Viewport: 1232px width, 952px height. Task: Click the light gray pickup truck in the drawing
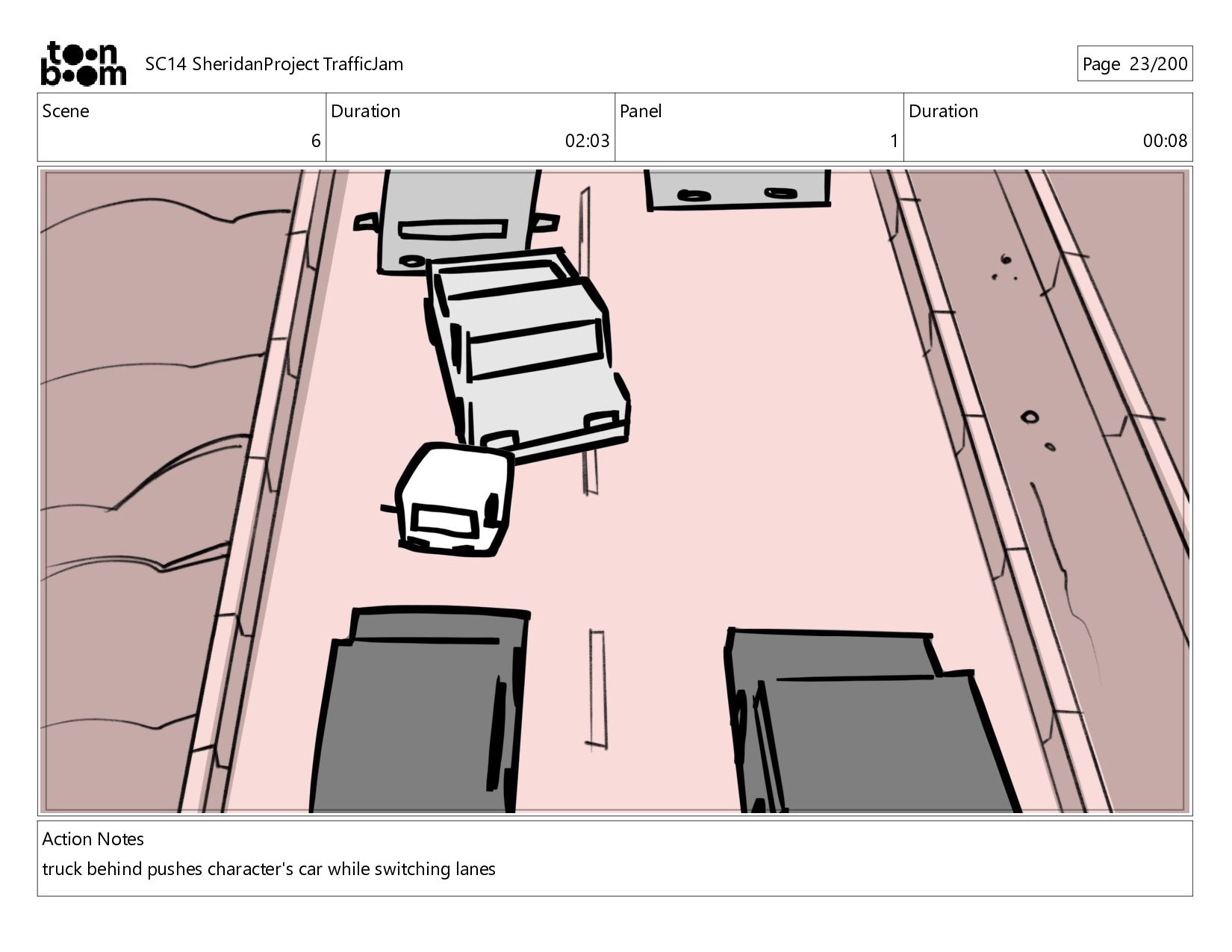pos(527,355)
